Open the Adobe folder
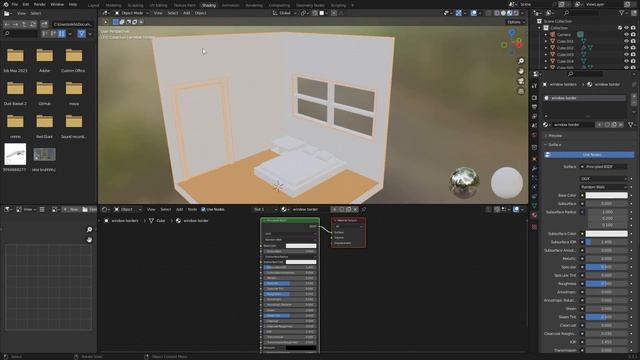This screenshot has height=360, width=640. pyautogui.click(x=44, y=60)
